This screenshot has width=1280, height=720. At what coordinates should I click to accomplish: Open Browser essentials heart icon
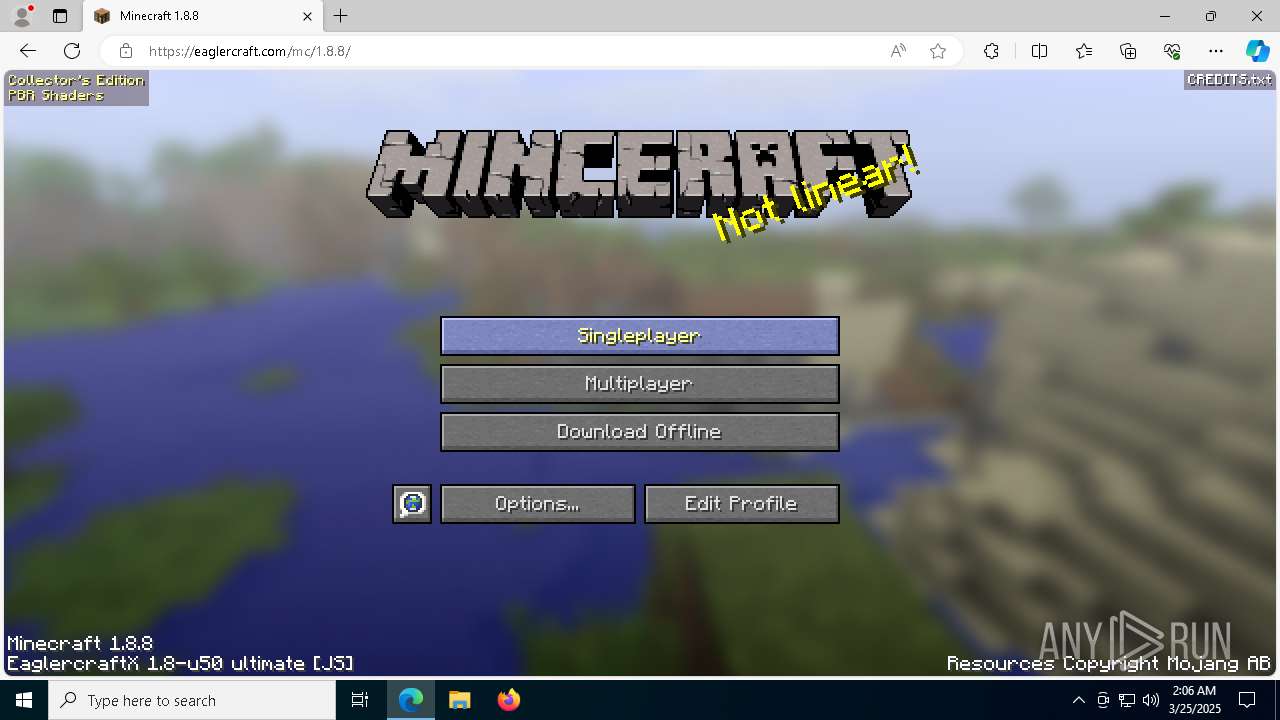point(1172,51)
